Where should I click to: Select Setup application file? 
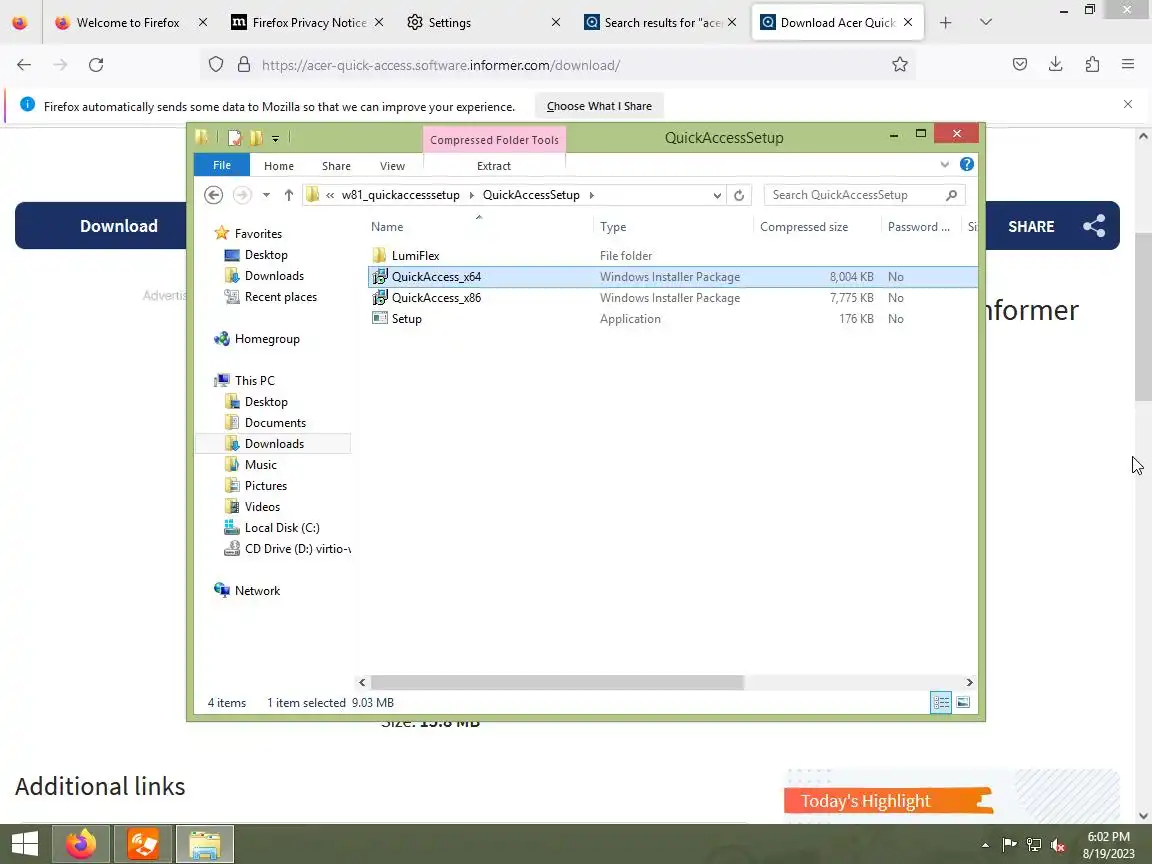coord(406,319)
